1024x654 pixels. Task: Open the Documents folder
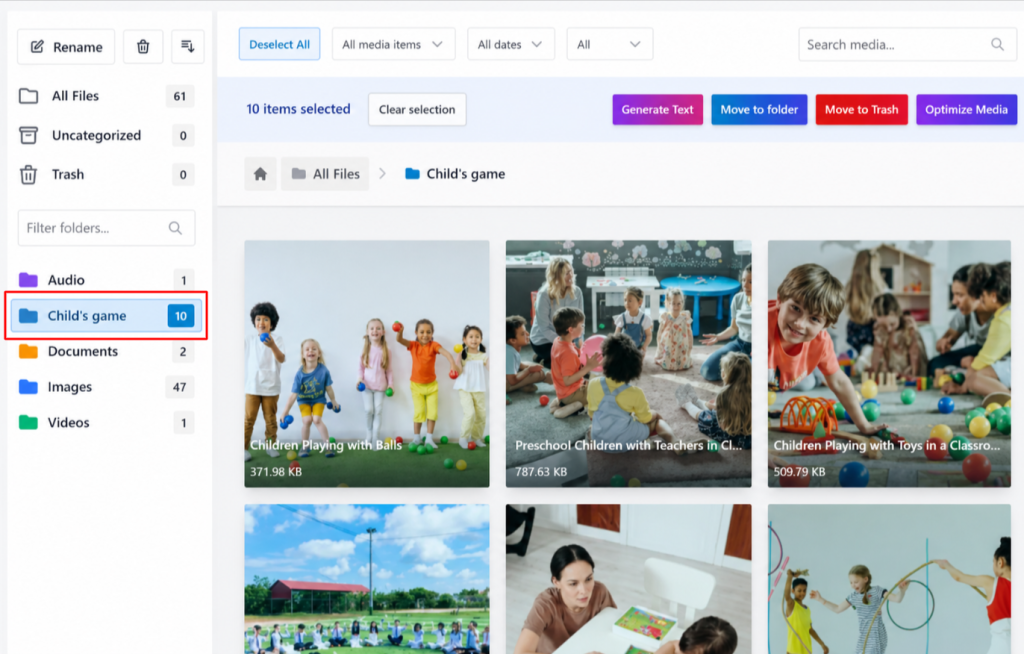coord(106,352)
